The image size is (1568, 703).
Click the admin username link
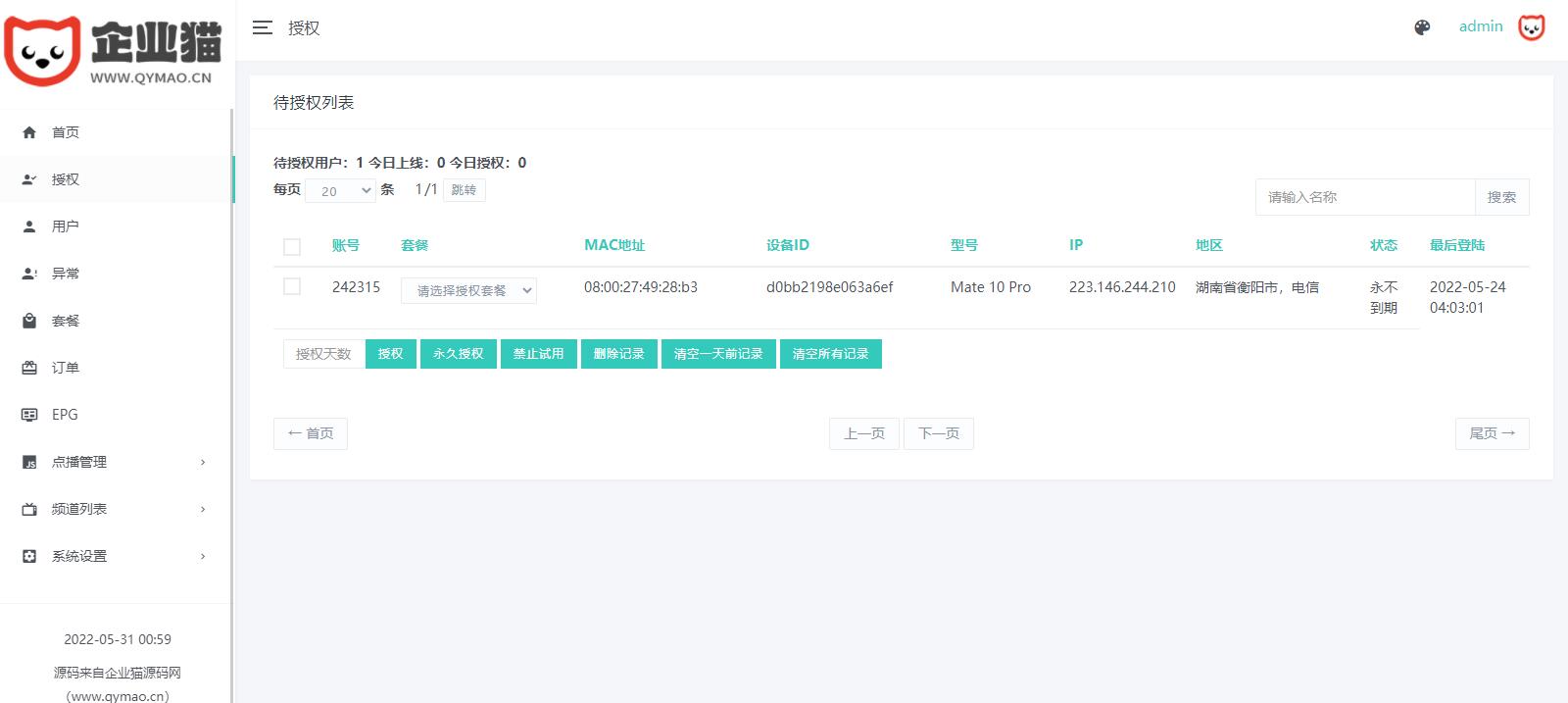click(1481, 26)
